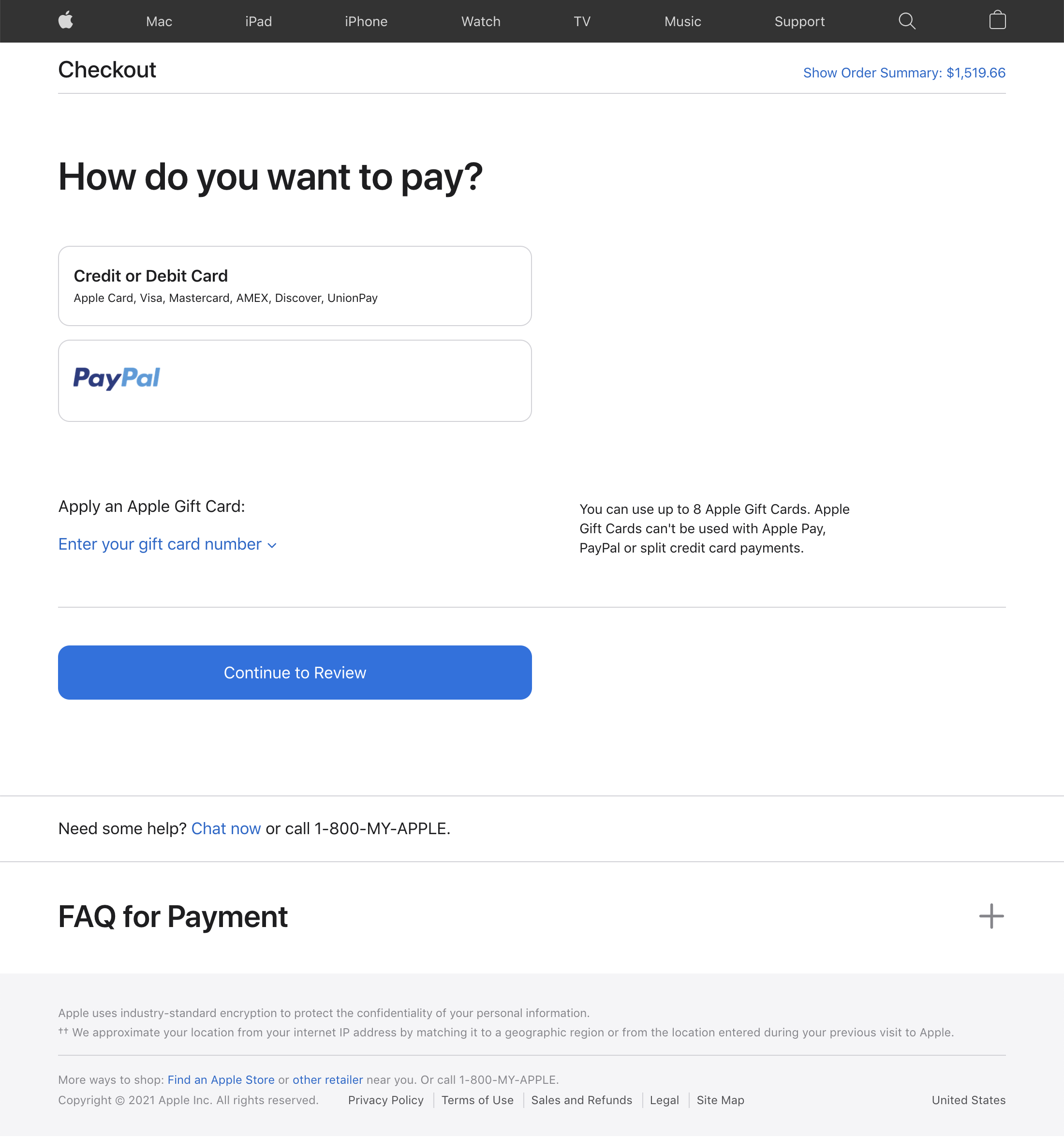Open the Watch menu item
This screenshot has height=1138, width=1064.
pyautogui.click(x=481, y=22)
